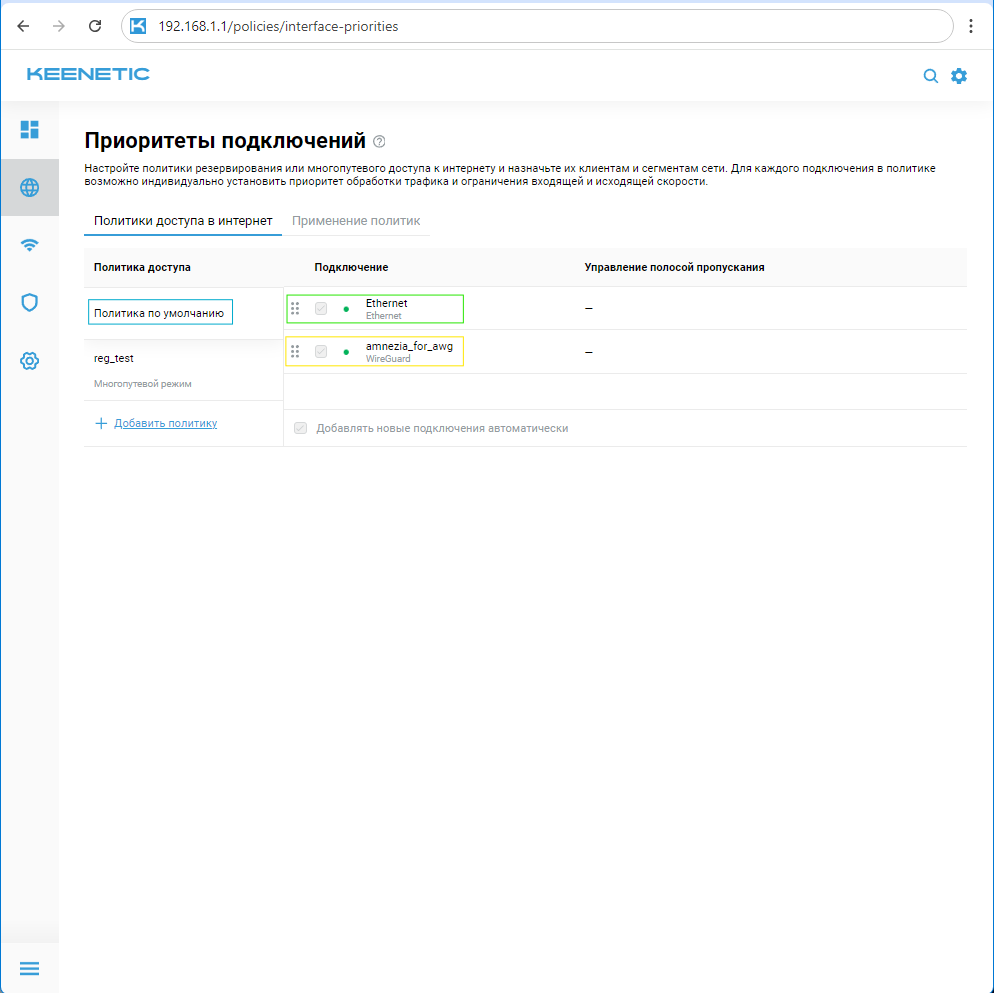The height and width of the screenshot is (993, 994).
Task: Select the 'Политики доступа в интернет' tab
Action: [x=183, y=220]
